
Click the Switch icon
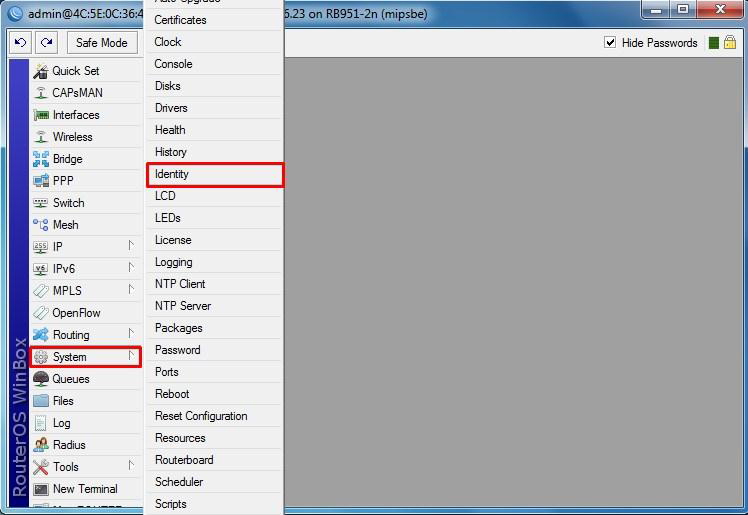pos(41,203)
